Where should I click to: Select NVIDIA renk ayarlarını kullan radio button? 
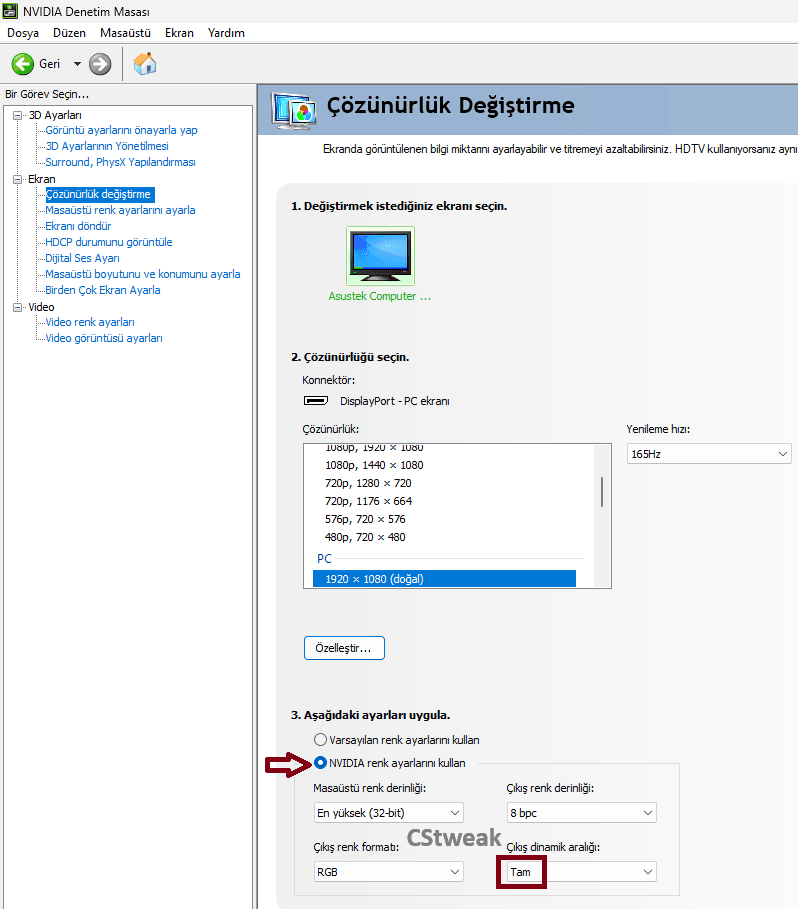(320, 763)
